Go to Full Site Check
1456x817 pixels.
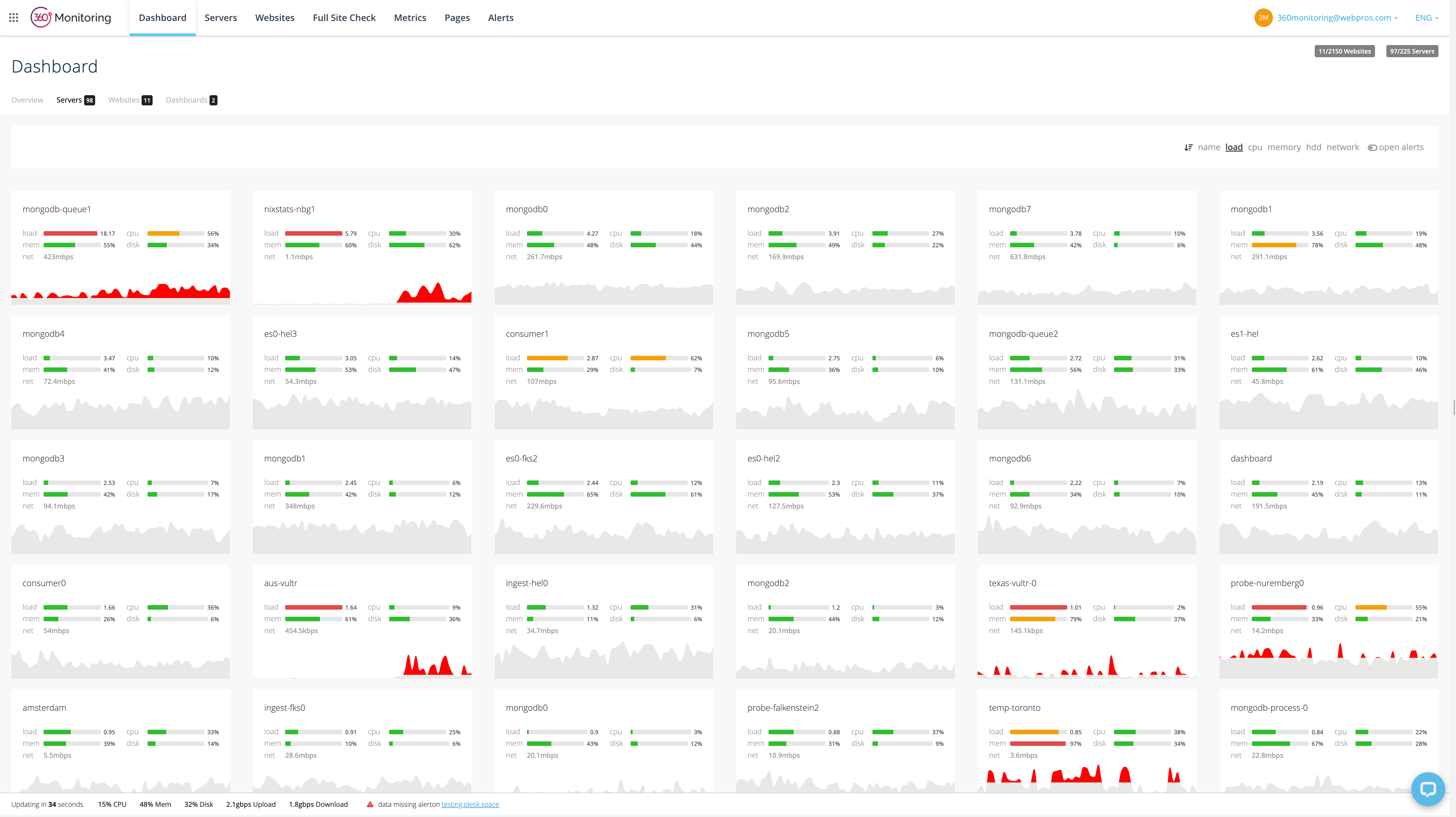pos(344,18)
